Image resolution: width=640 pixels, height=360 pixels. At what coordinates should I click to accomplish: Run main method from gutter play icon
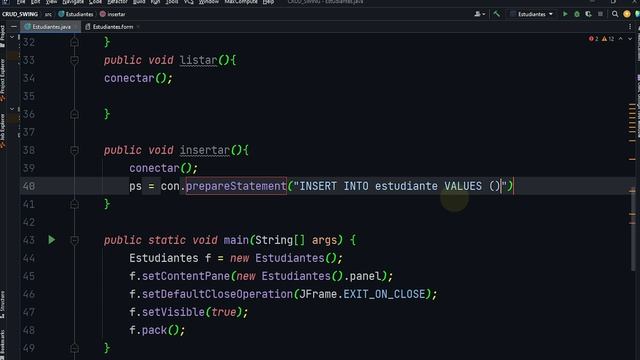[x=51, y=240]
